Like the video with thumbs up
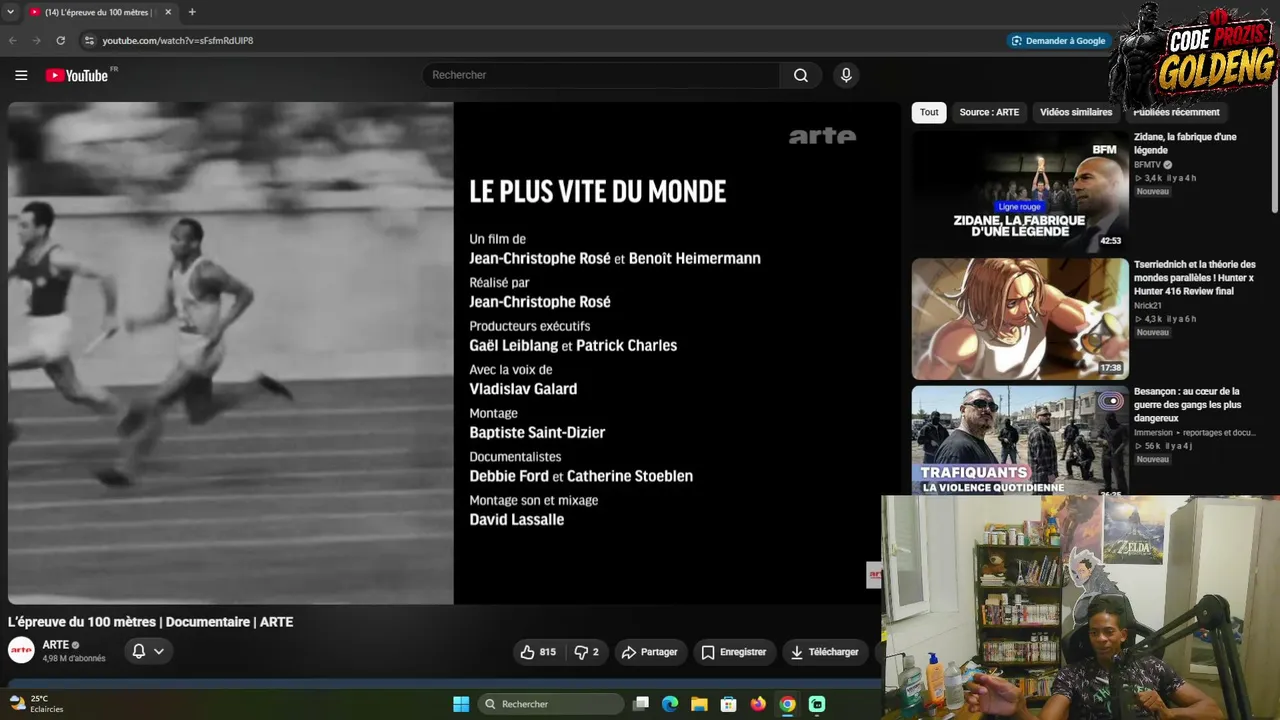 pos(537,652)
